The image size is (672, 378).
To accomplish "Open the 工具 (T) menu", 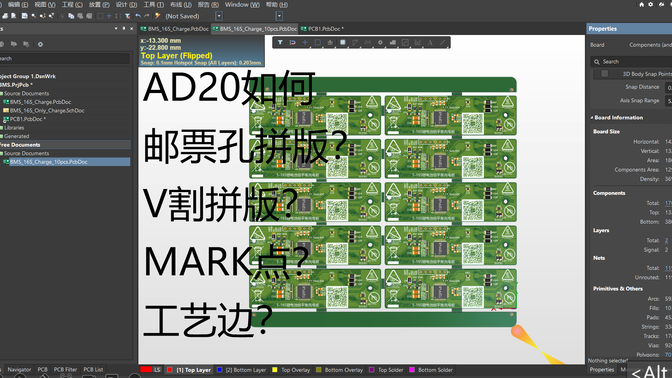I will point(153,5).
